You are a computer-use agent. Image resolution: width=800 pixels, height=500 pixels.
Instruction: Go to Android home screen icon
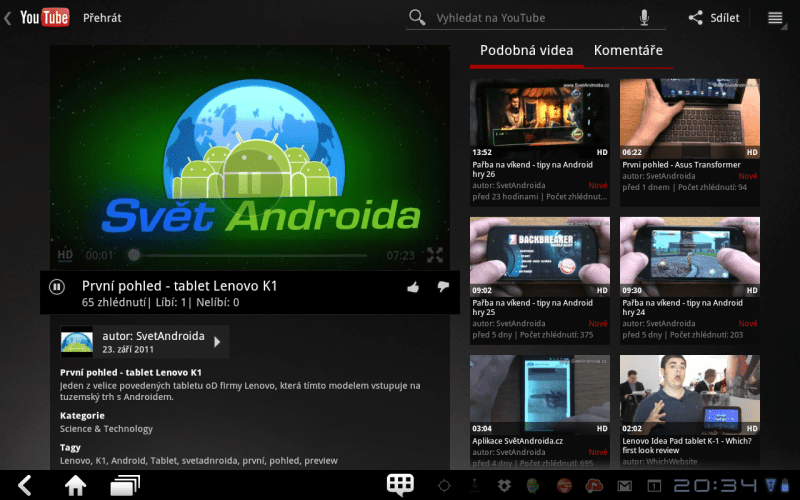point(75,485)
